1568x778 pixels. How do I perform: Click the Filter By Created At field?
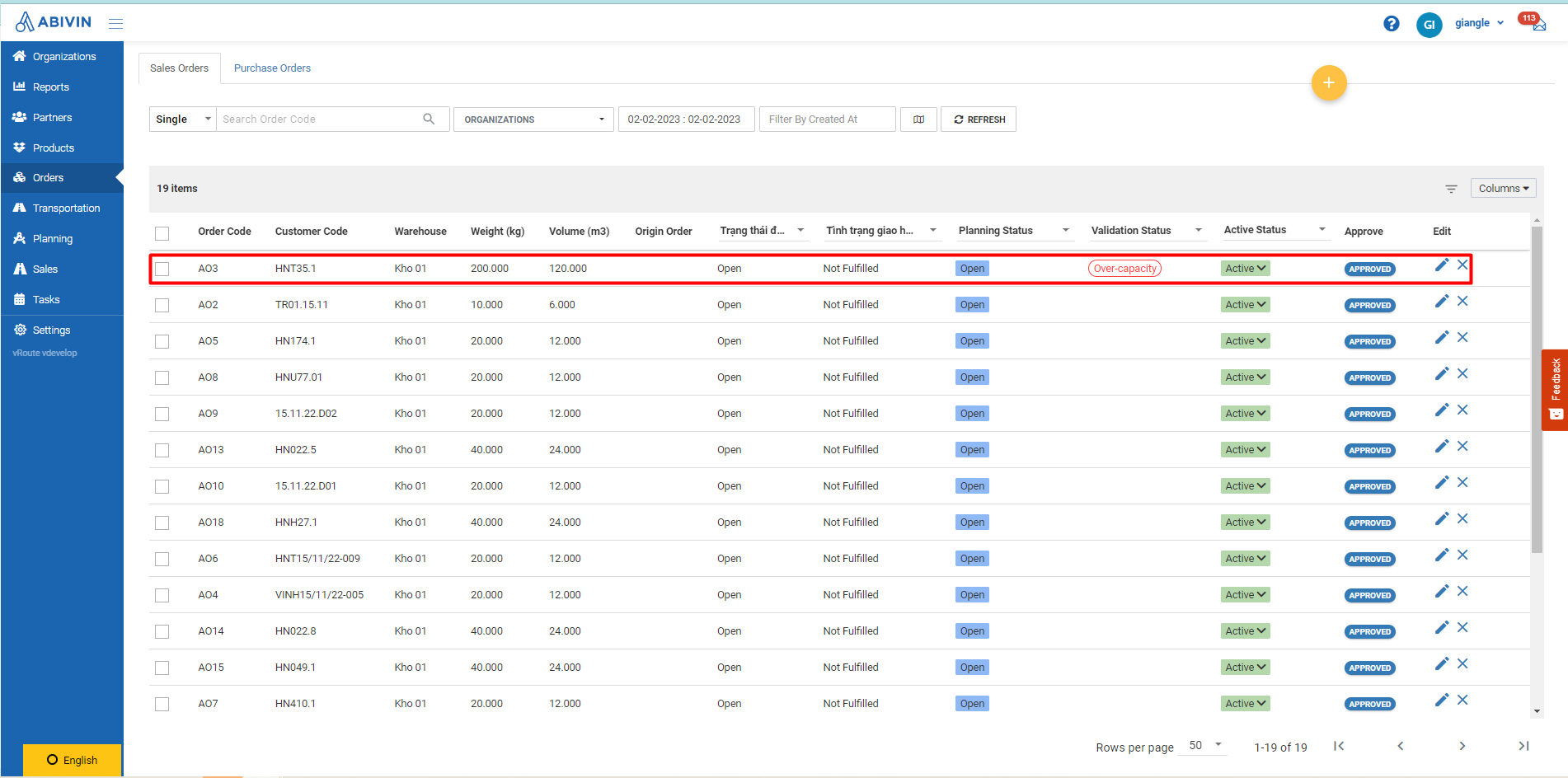(827, 120)
